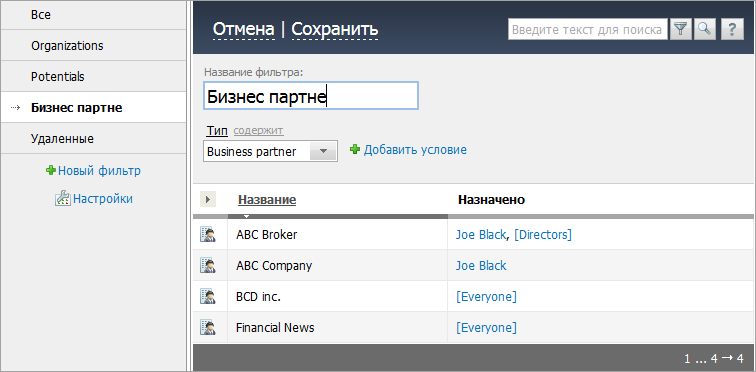Click Отмена to cancel editing
756x372 pixels.
click(243, 29)
